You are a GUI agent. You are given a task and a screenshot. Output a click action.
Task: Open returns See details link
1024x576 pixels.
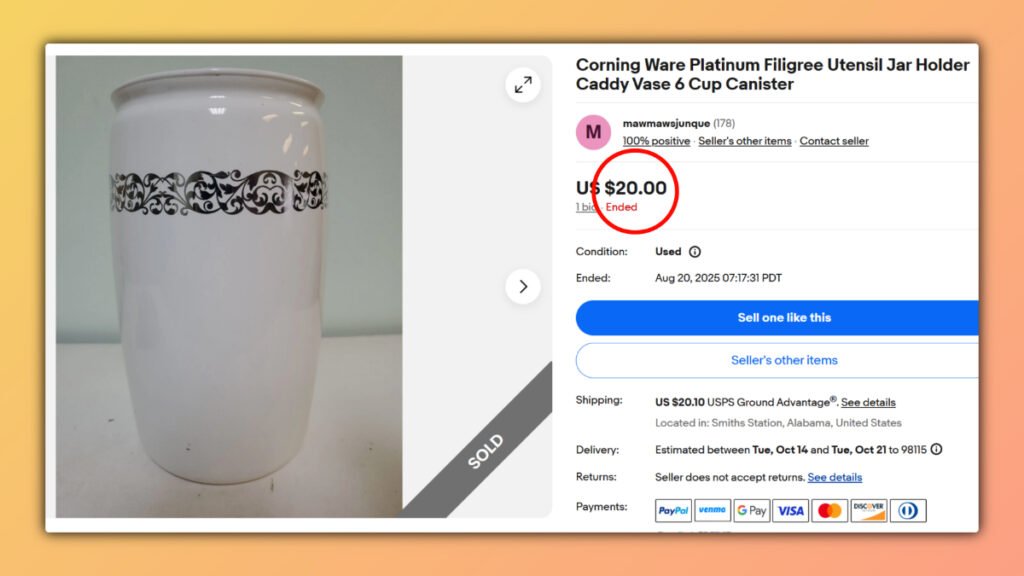[834, 477]
